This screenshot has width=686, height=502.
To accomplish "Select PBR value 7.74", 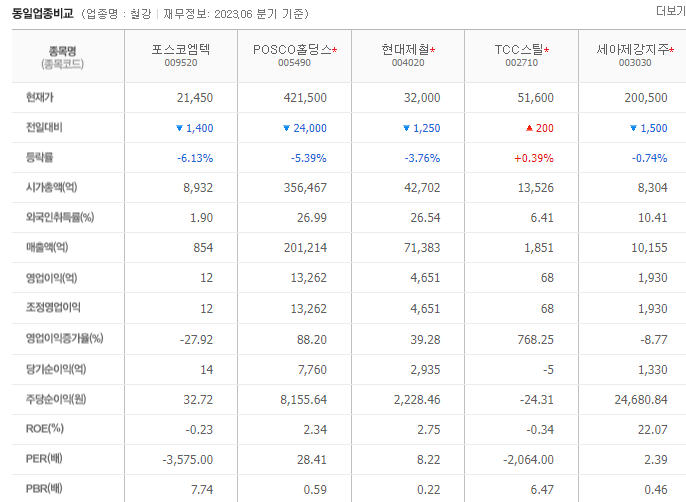I will pos(202,489).
